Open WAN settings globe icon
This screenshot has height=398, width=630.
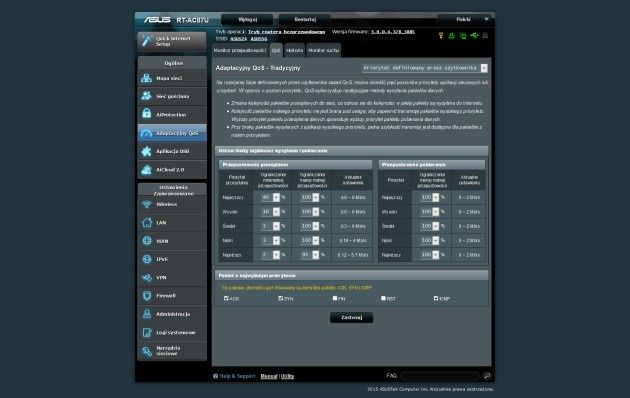pyautogui.click(x=147, y=241)
